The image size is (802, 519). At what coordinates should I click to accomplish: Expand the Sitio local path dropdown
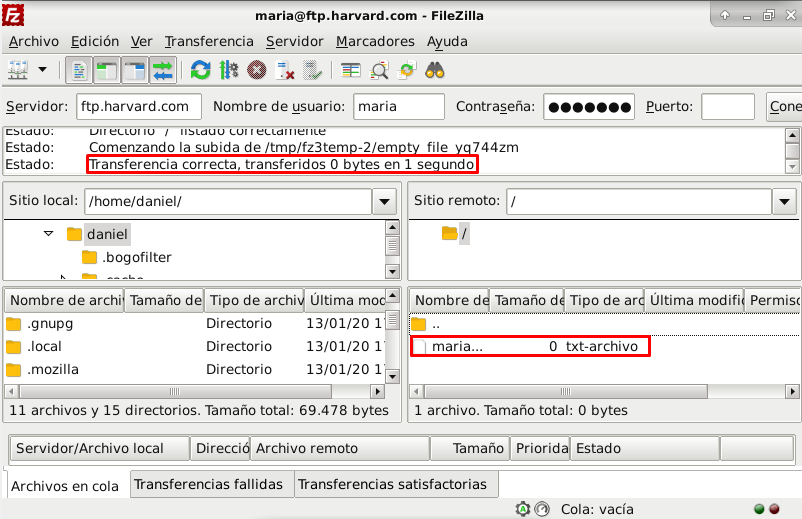(x=384, y=201)
